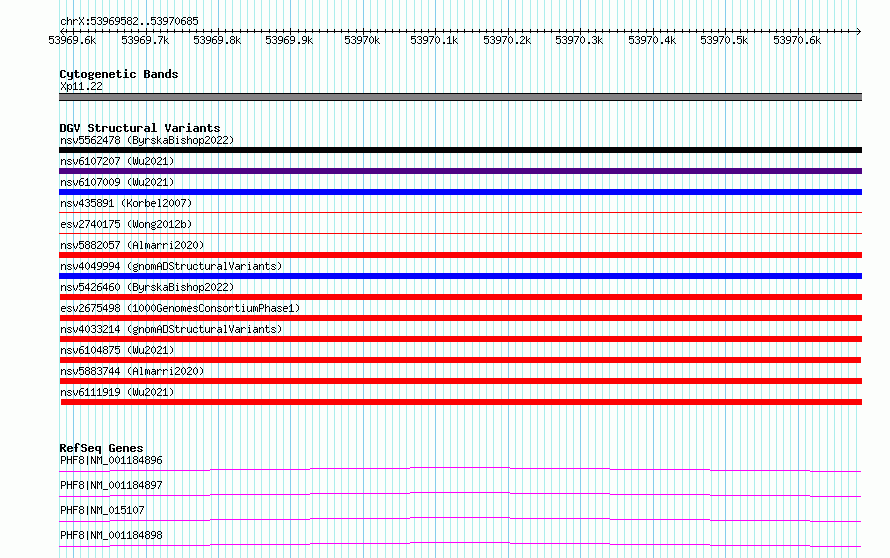Image resolution: width=890 pixels, height=558 pixels.
Task: Click the 53969.9k ruler tick label
Action: [289, 40]
